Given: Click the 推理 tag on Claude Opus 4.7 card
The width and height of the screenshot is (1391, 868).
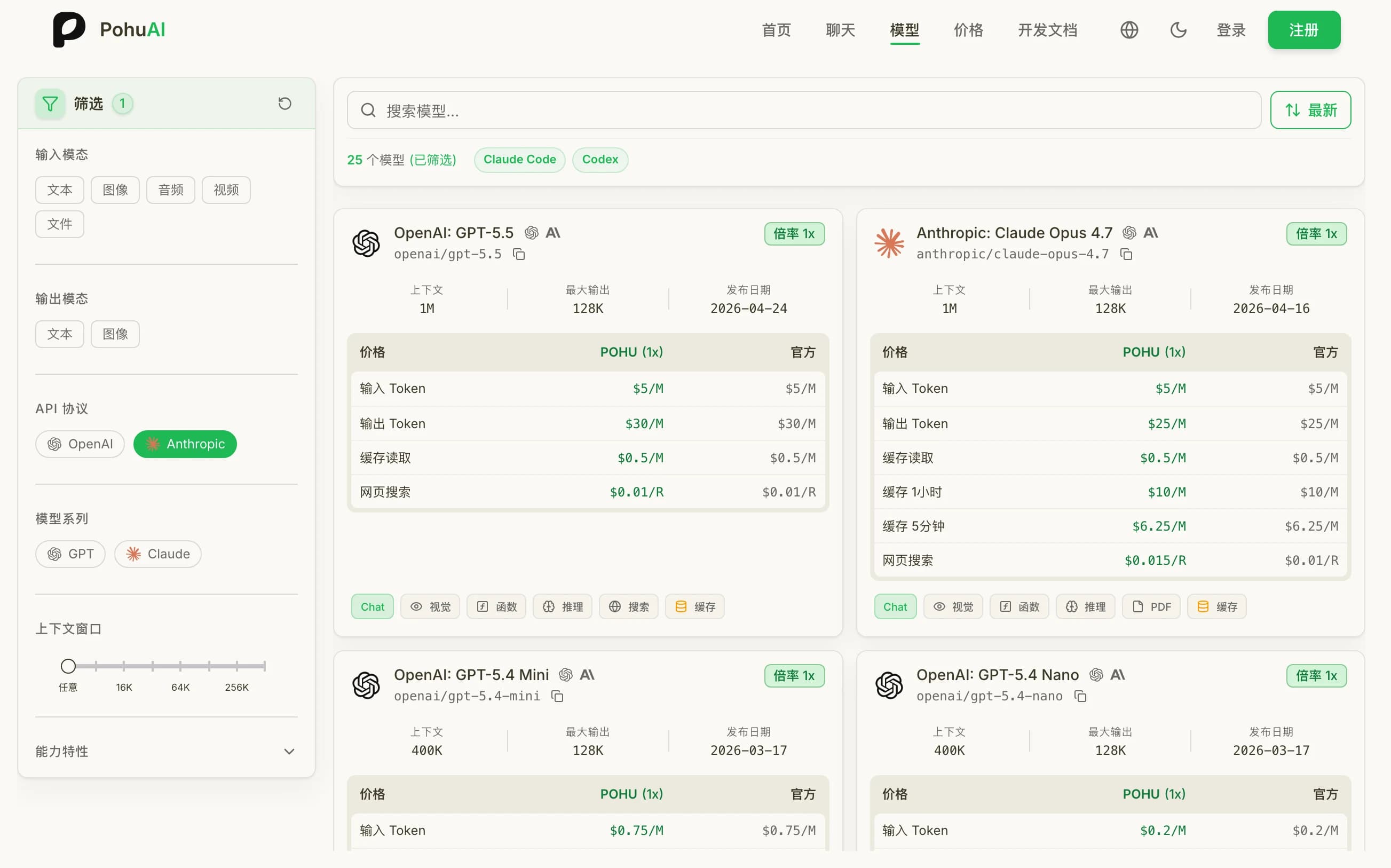Looking at the screenshot, I should [x=1085, y=607].
